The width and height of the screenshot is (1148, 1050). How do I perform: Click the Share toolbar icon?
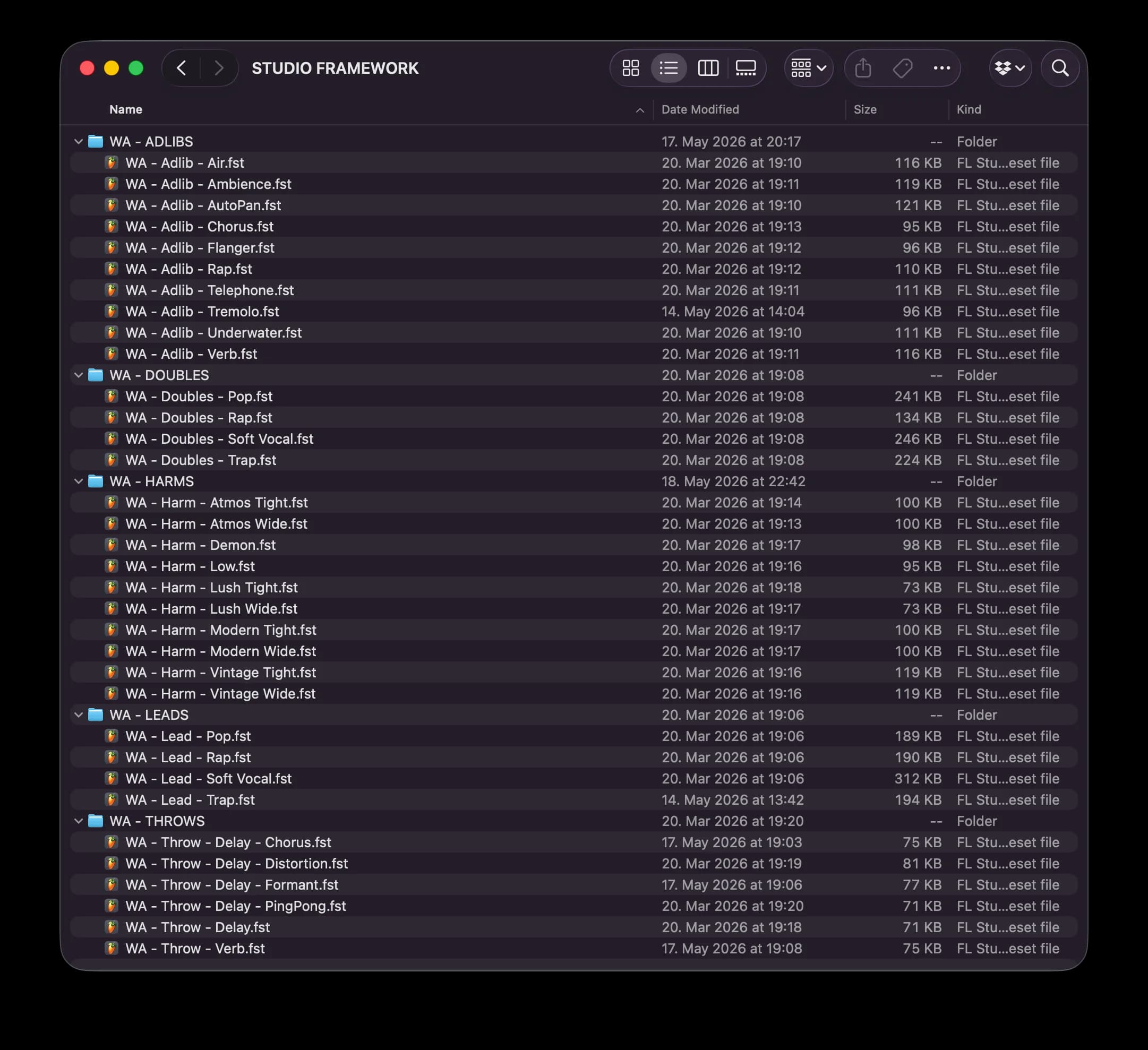coord(863,68)
